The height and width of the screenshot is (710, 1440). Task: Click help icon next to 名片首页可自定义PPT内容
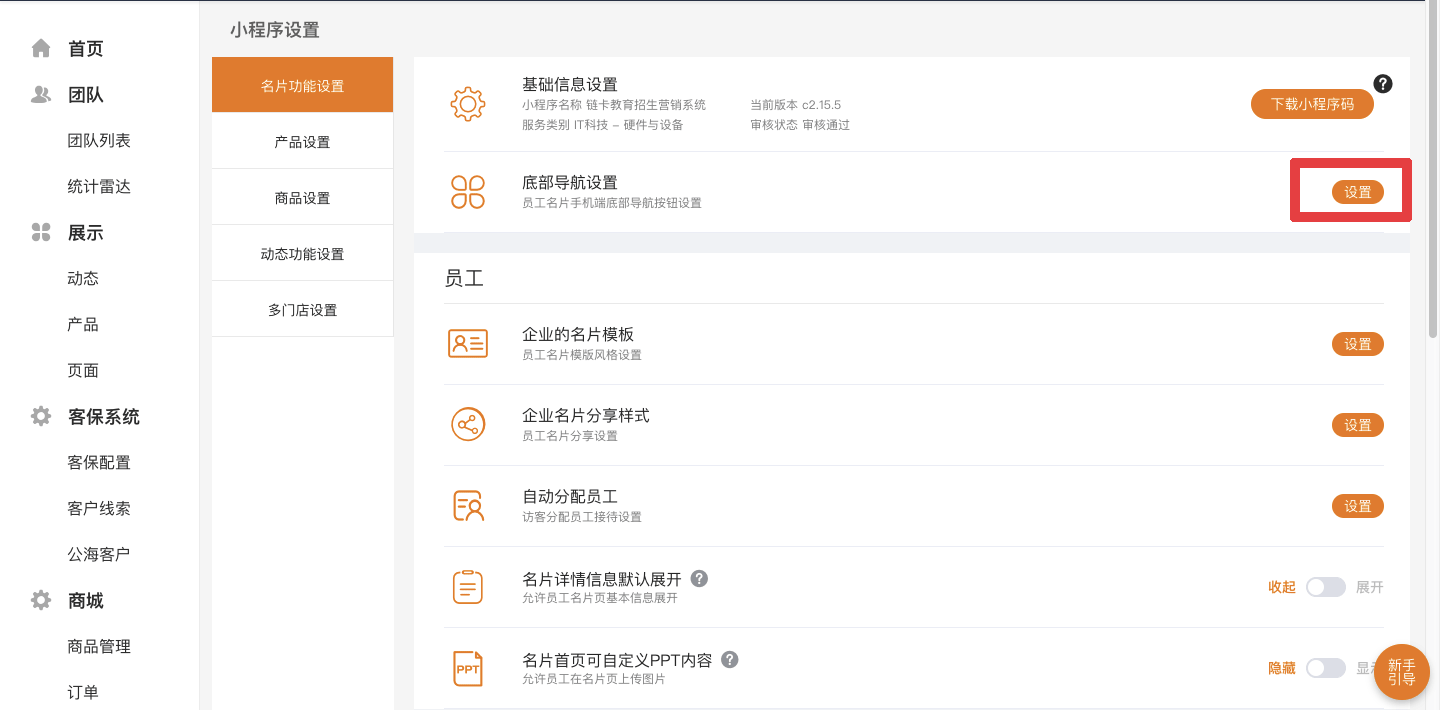tap(730, 659)
